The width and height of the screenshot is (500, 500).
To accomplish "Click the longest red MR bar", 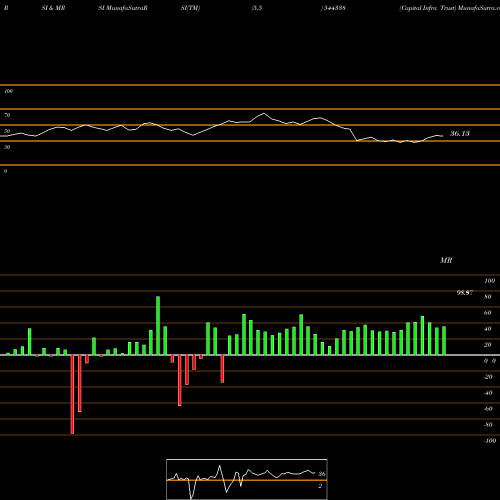I will [72, 394].
